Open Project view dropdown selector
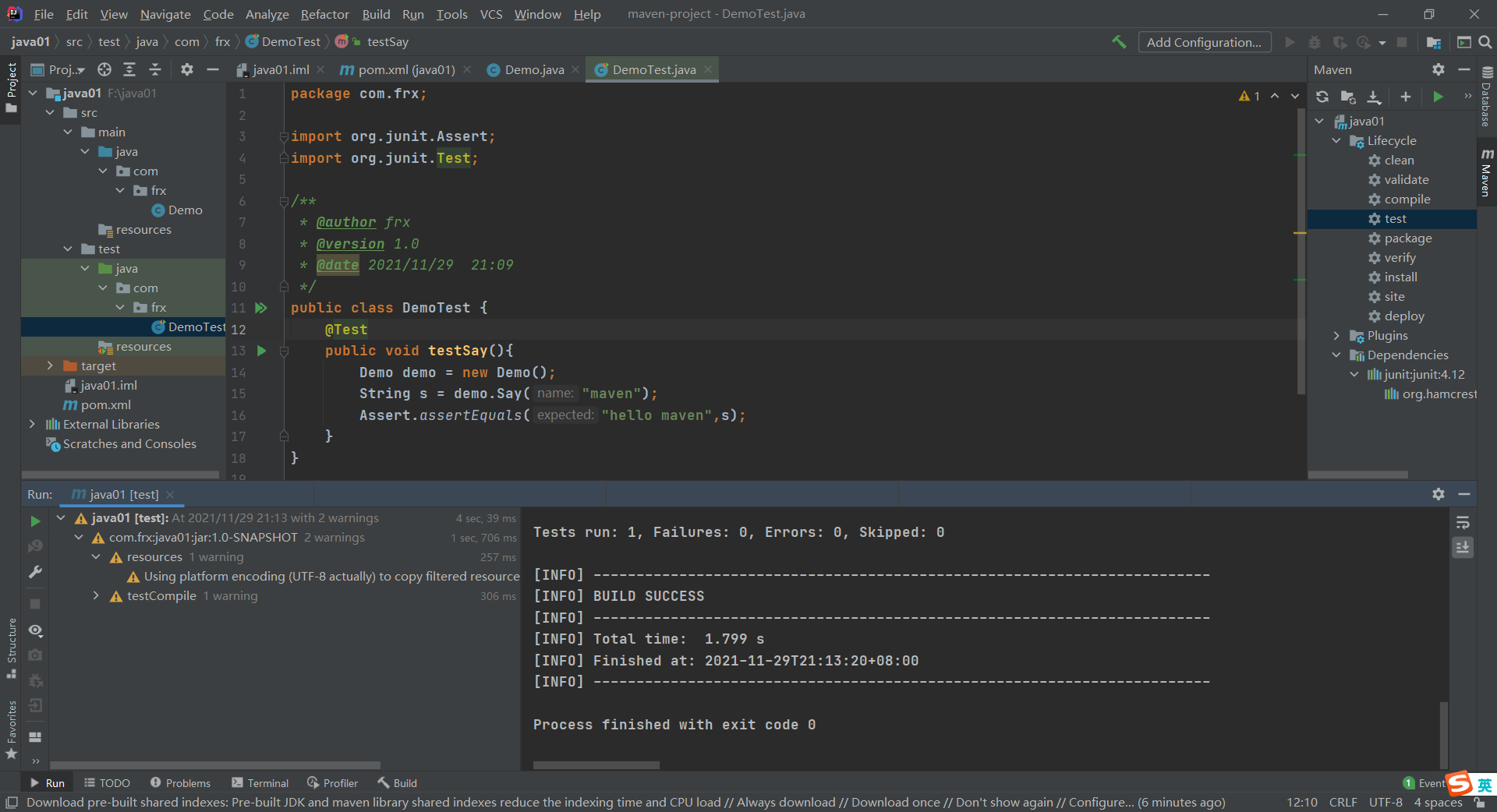 tap(58, 69)
